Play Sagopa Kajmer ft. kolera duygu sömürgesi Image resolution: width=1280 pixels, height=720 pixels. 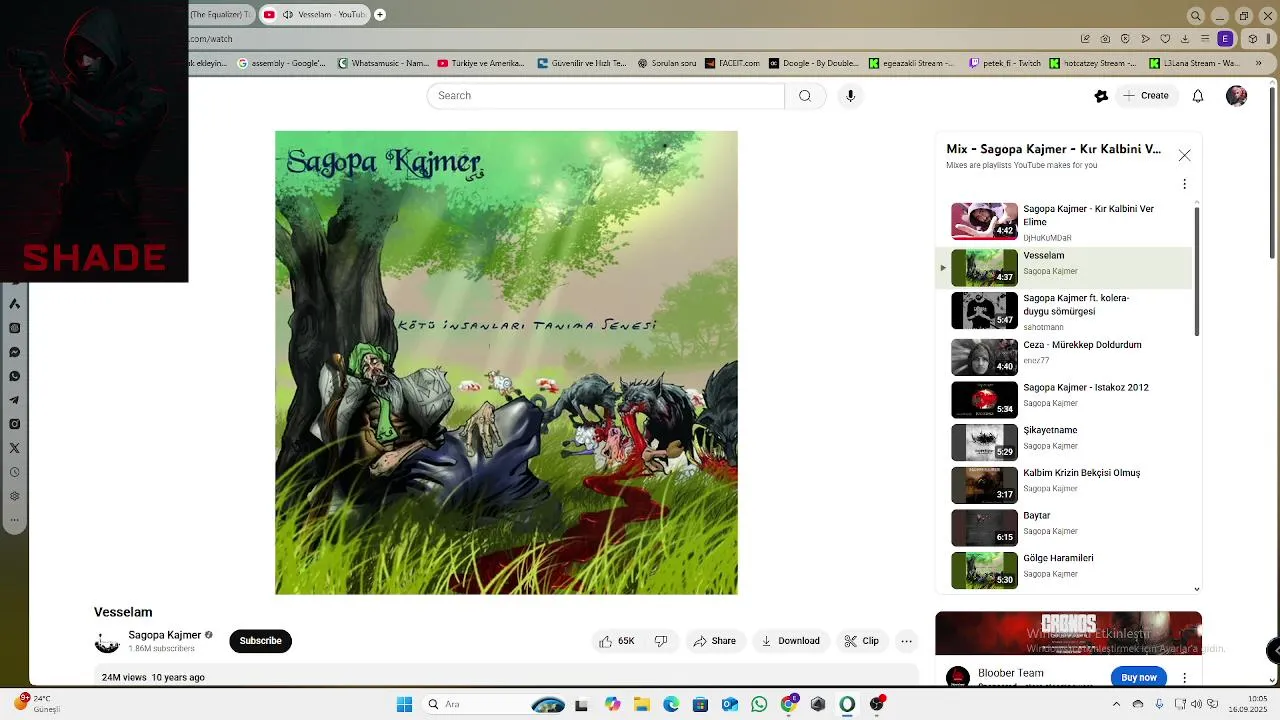click(1063, 311)
